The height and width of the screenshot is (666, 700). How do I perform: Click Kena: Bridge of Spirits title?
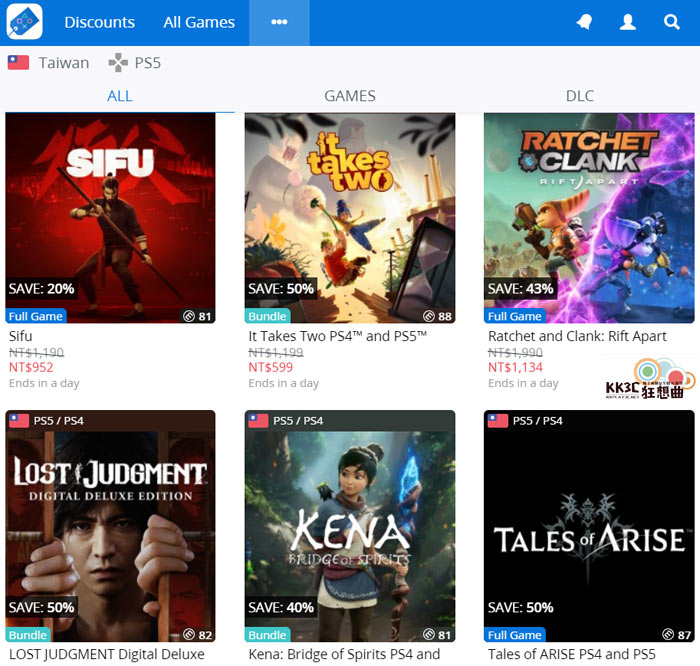[x=344, y=654]
